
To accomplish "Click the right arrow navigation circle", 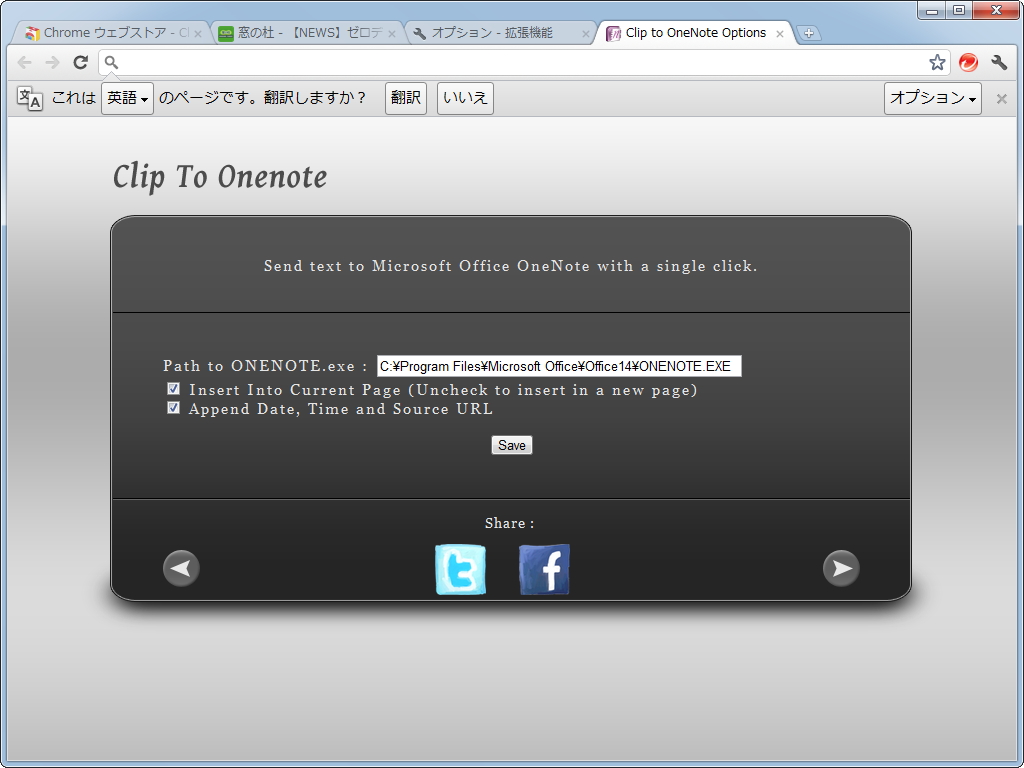I will coord(841,567).
